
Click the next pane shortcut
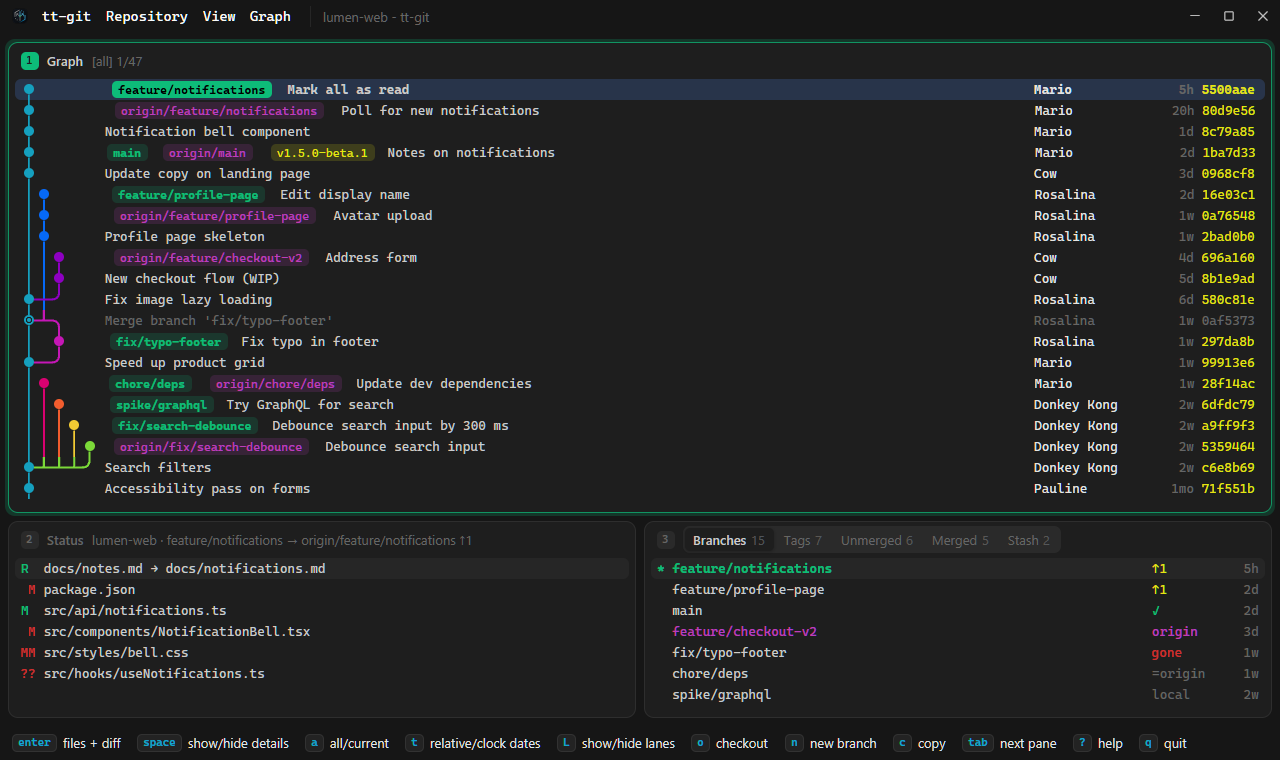(x=1009, y=743)
